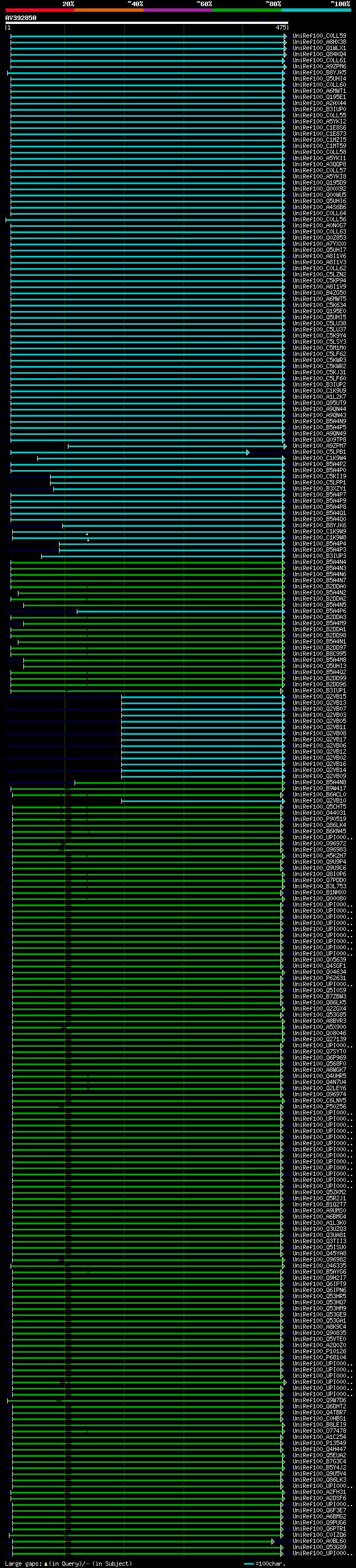Open hit UniRef100_C1MZI5
This screenshot has width=356, height=1568.
319,140
